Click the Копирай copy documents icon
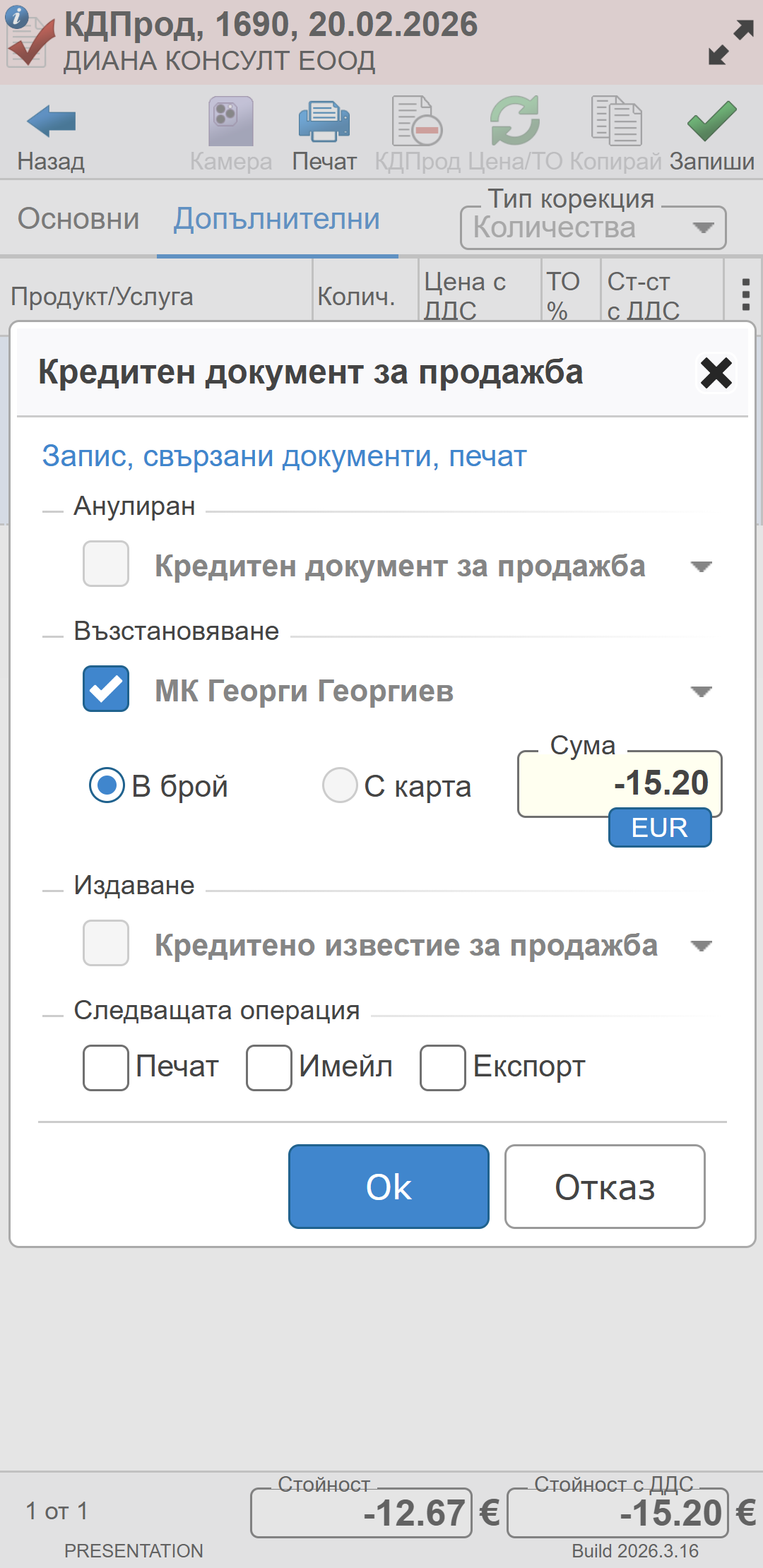 (616, 121)
